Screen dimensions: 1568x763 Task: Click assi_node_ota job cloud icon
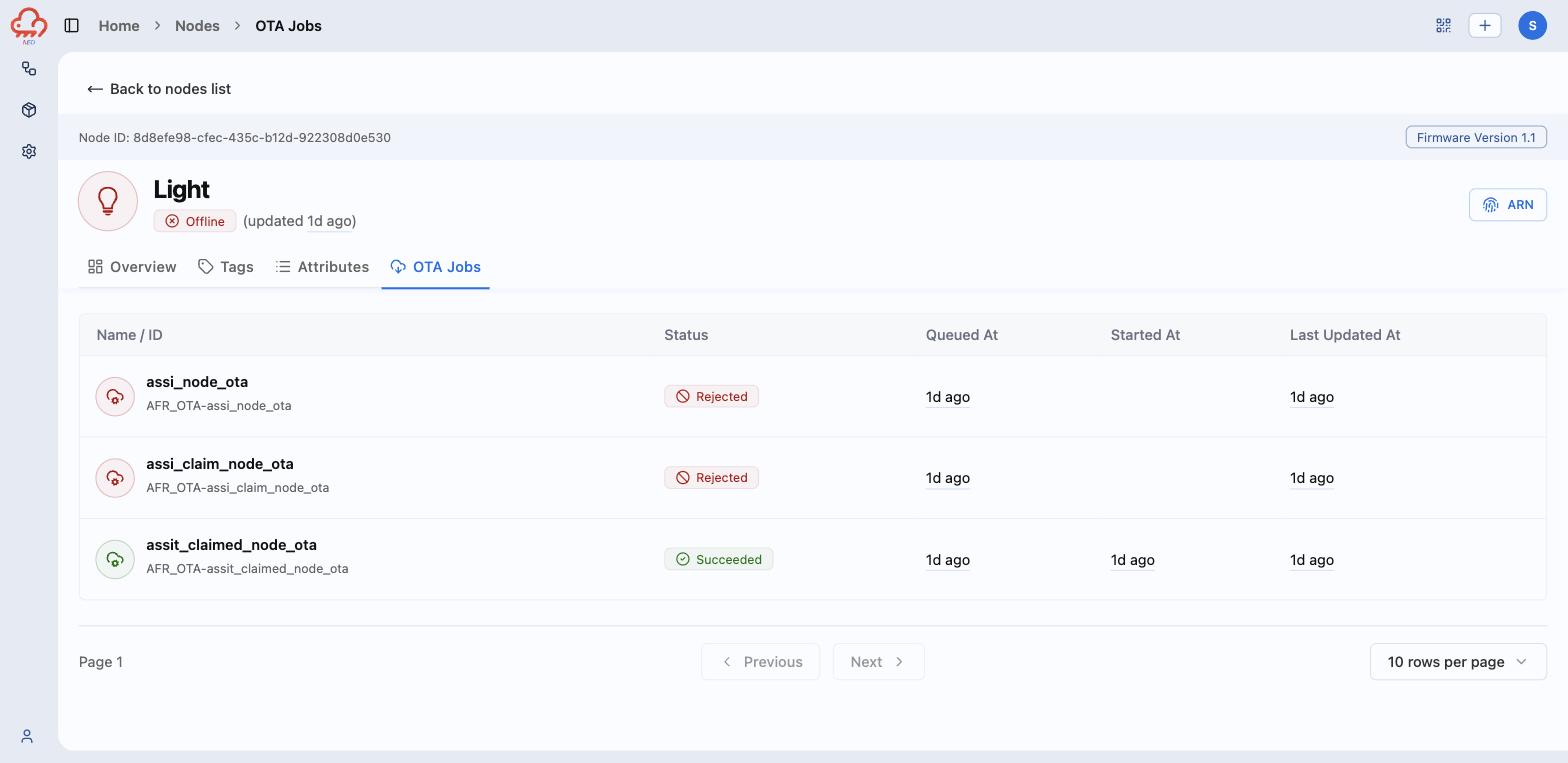[x=115, y=396]
